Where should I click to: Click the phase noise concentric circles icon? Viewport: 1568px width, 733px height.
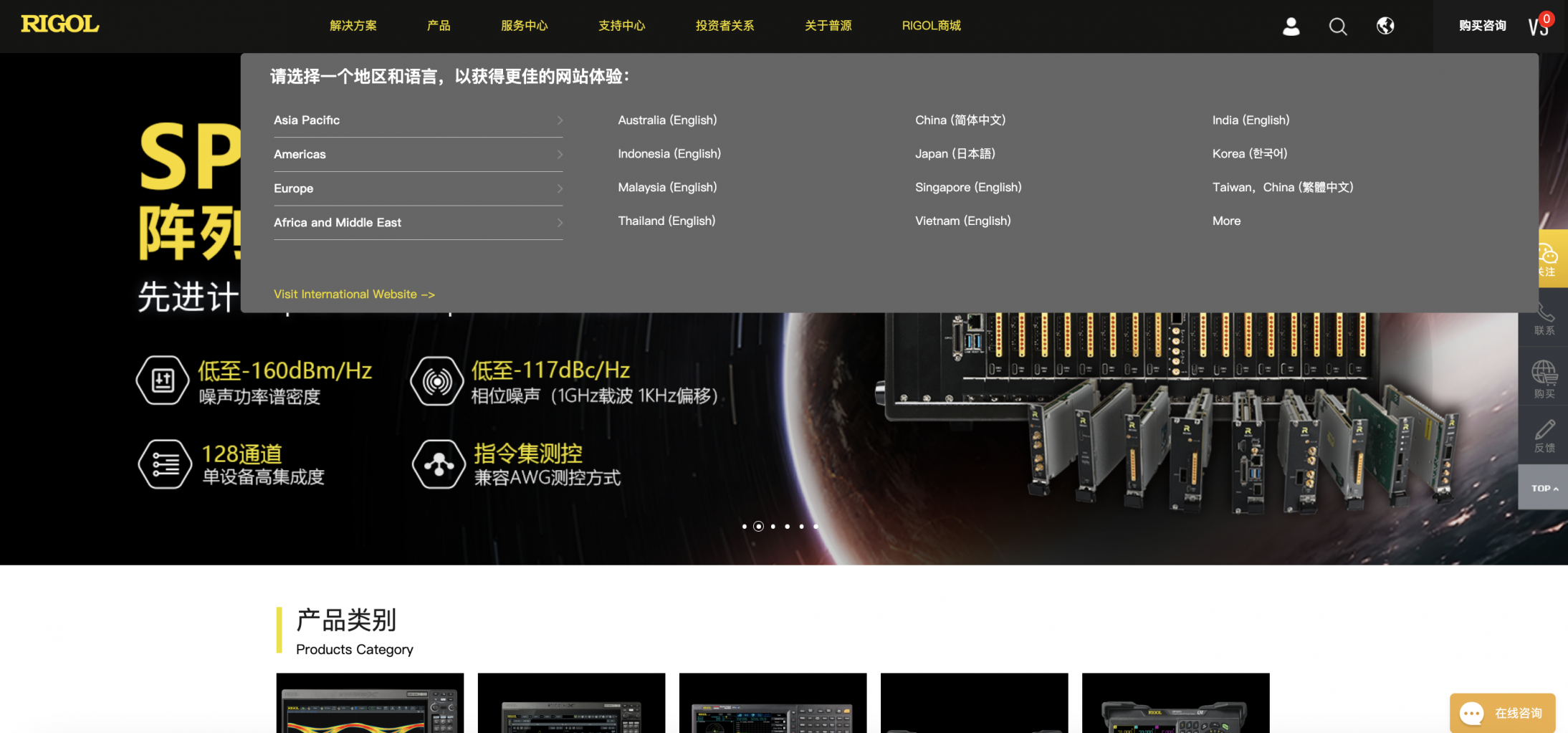(x=437, y=381)
